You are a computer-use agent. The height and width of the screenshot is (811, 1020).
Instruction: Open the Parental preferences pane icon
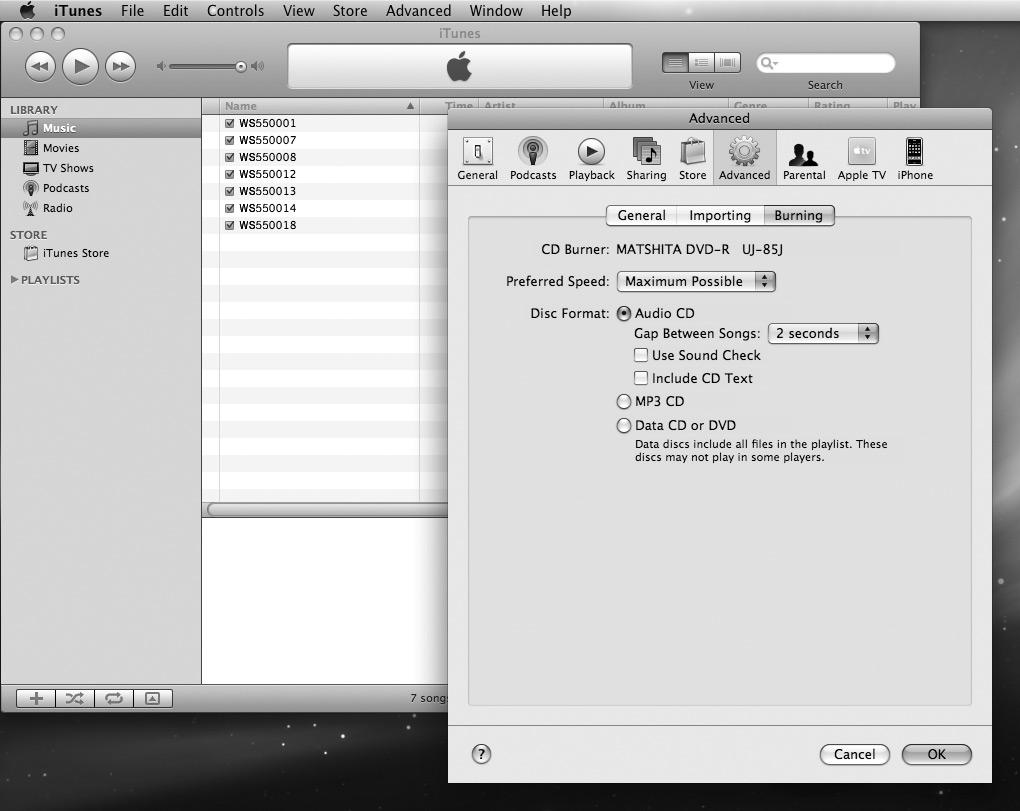(x=804, y=159)
